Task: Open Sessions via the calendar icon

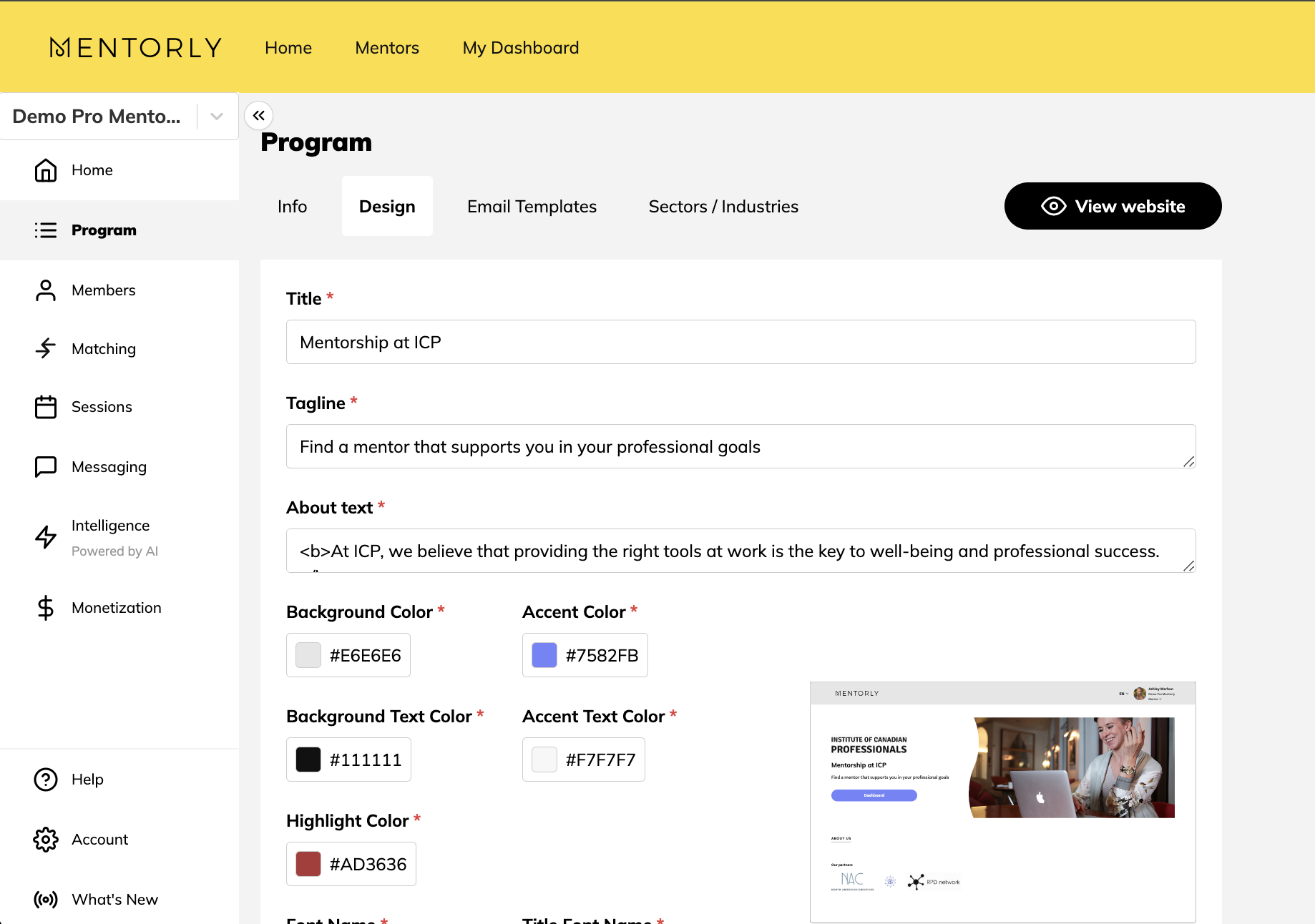Action: (x=46, y=406)
